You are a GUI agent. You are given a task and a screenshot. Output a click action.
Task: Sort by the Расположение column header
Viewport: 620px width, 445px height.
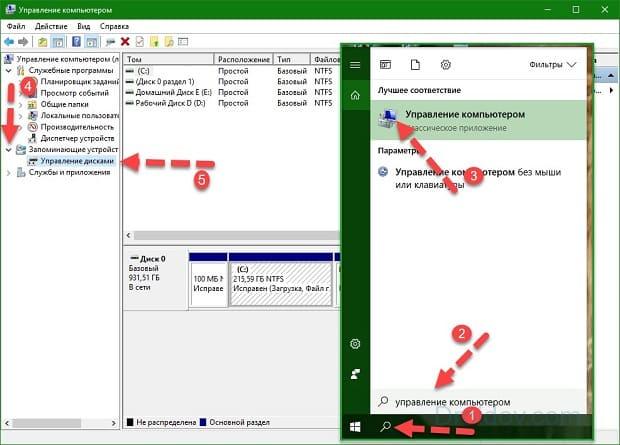(244, 59)
